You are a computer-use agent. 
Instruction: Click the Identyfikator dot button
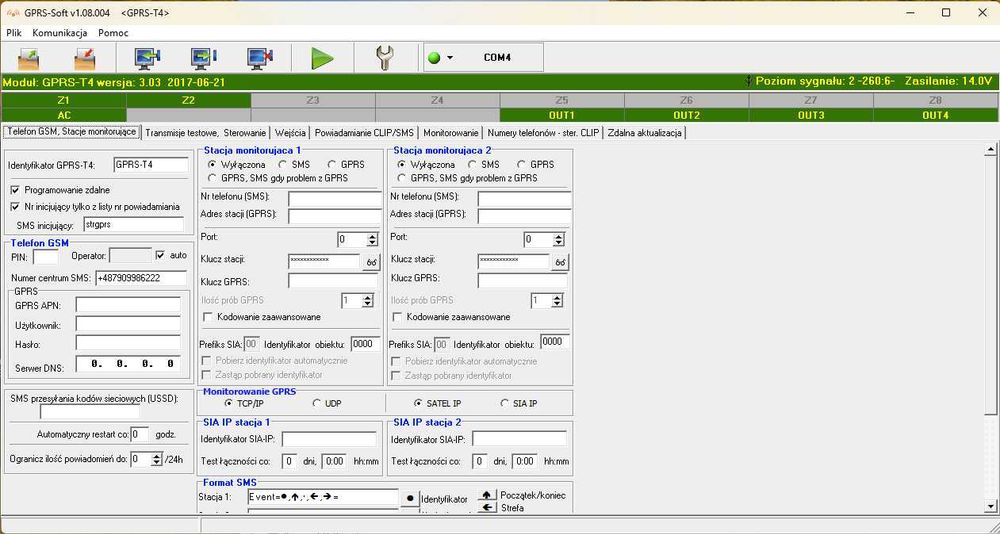point(409,498)
